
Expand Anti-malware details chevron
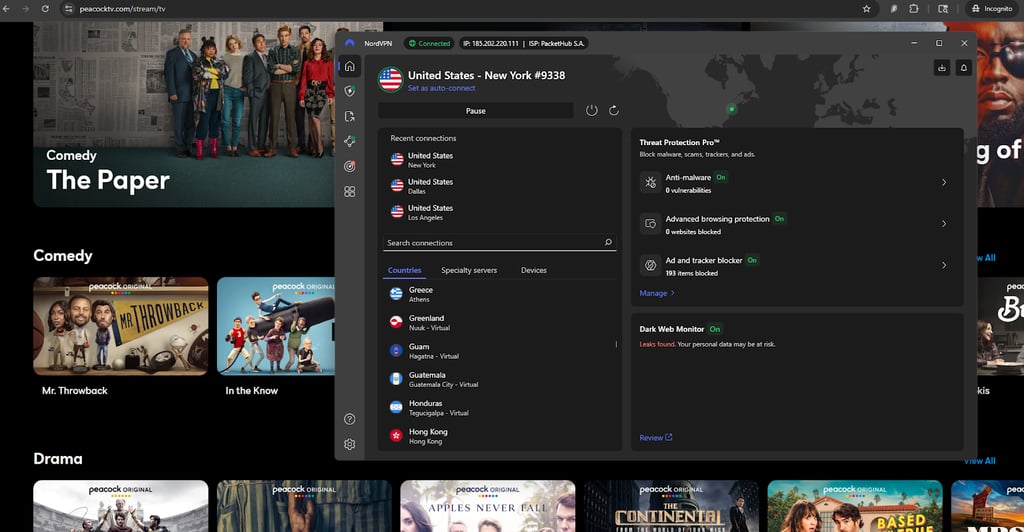[x=944, y=182]
